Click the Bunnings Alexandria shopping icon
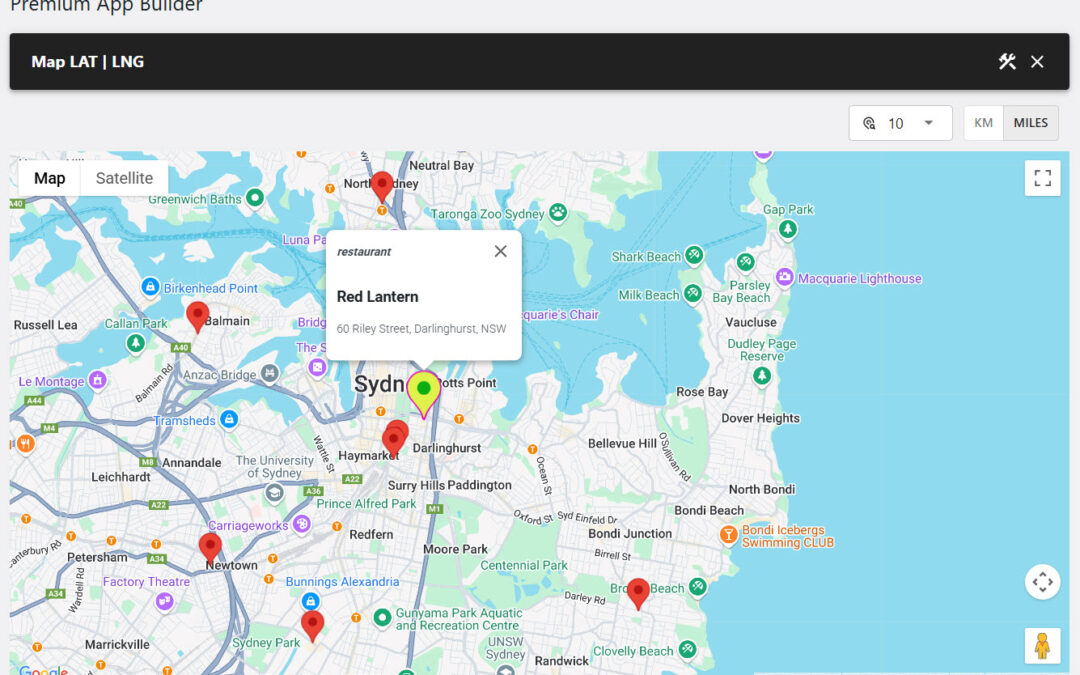 [311, 601]
